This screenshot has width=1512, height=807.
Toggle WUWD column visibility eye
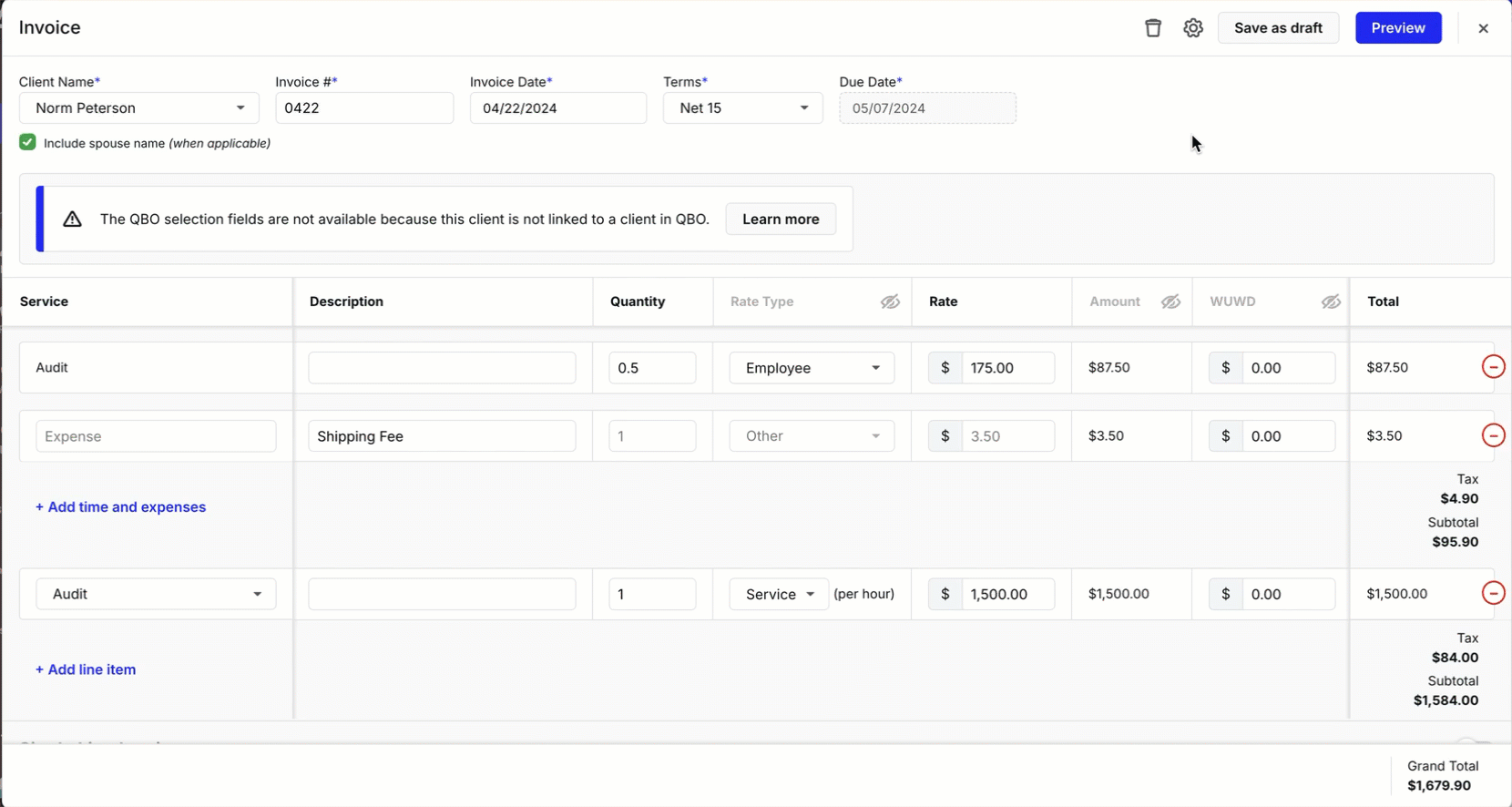1331,301
